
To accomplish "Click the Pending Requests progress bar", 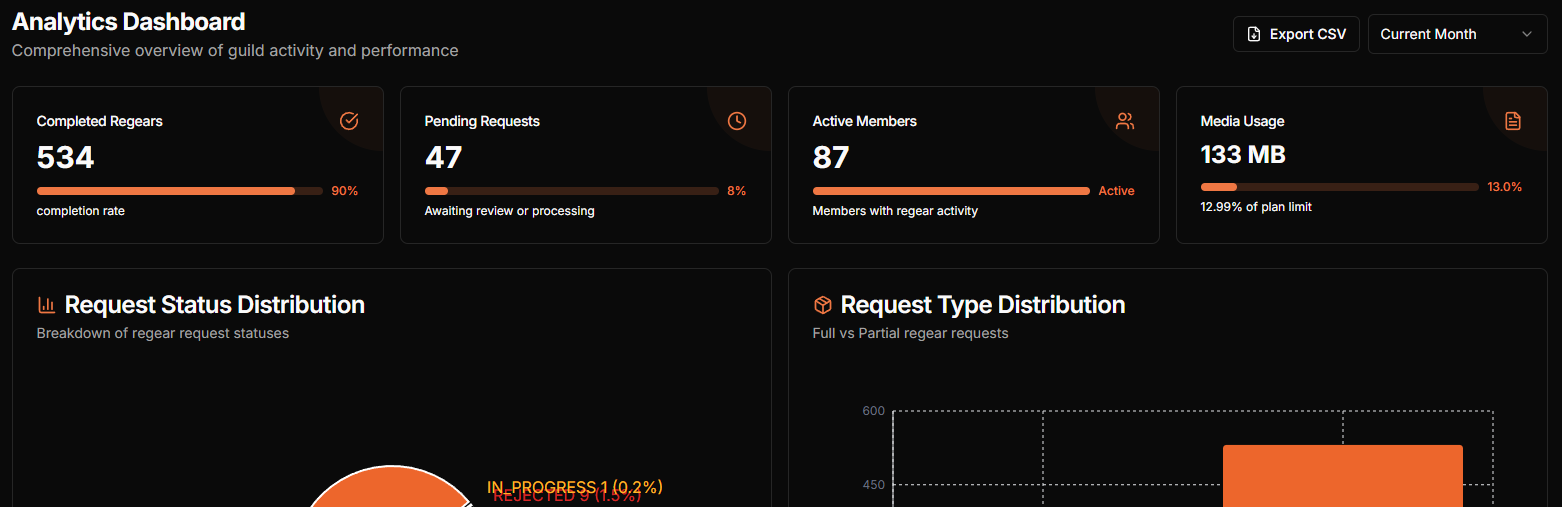I will tap(572, 191).
